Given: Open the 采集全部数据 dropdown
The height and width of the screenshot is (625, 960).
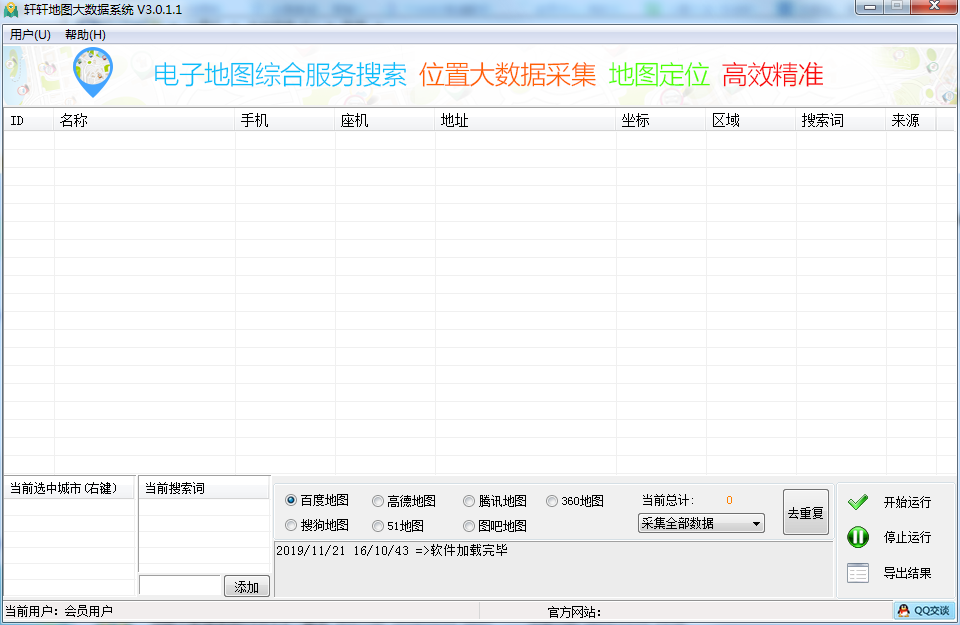Looking at the screenshot, I should coord(701,523).
